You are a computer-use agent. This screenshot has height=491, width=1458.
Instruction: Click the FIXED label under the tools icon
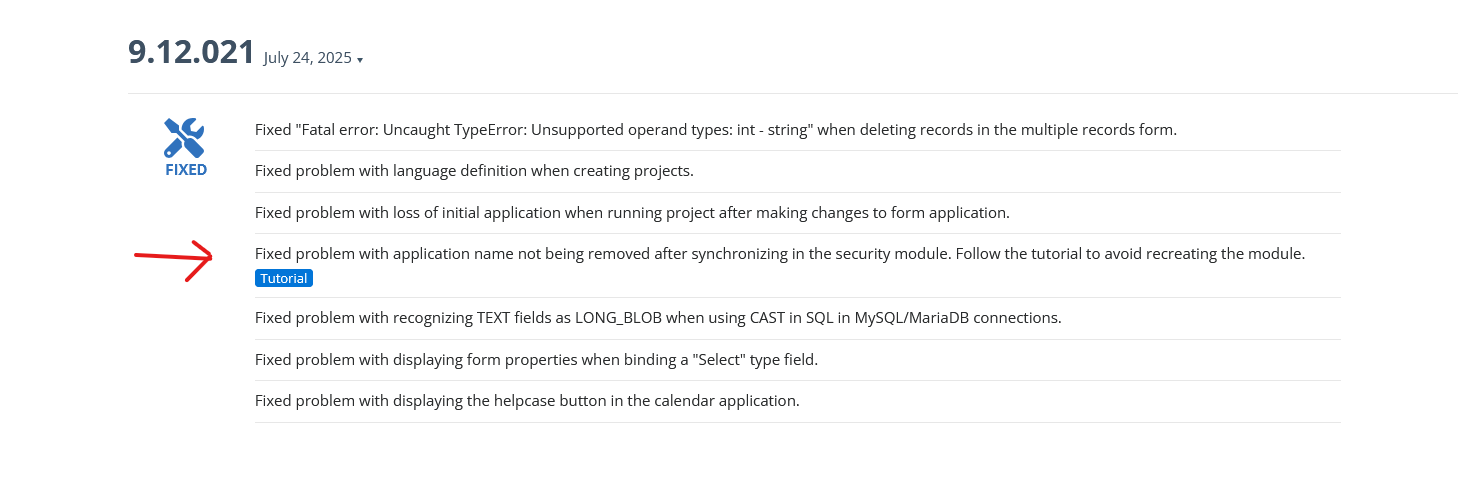tap(186, 170)
